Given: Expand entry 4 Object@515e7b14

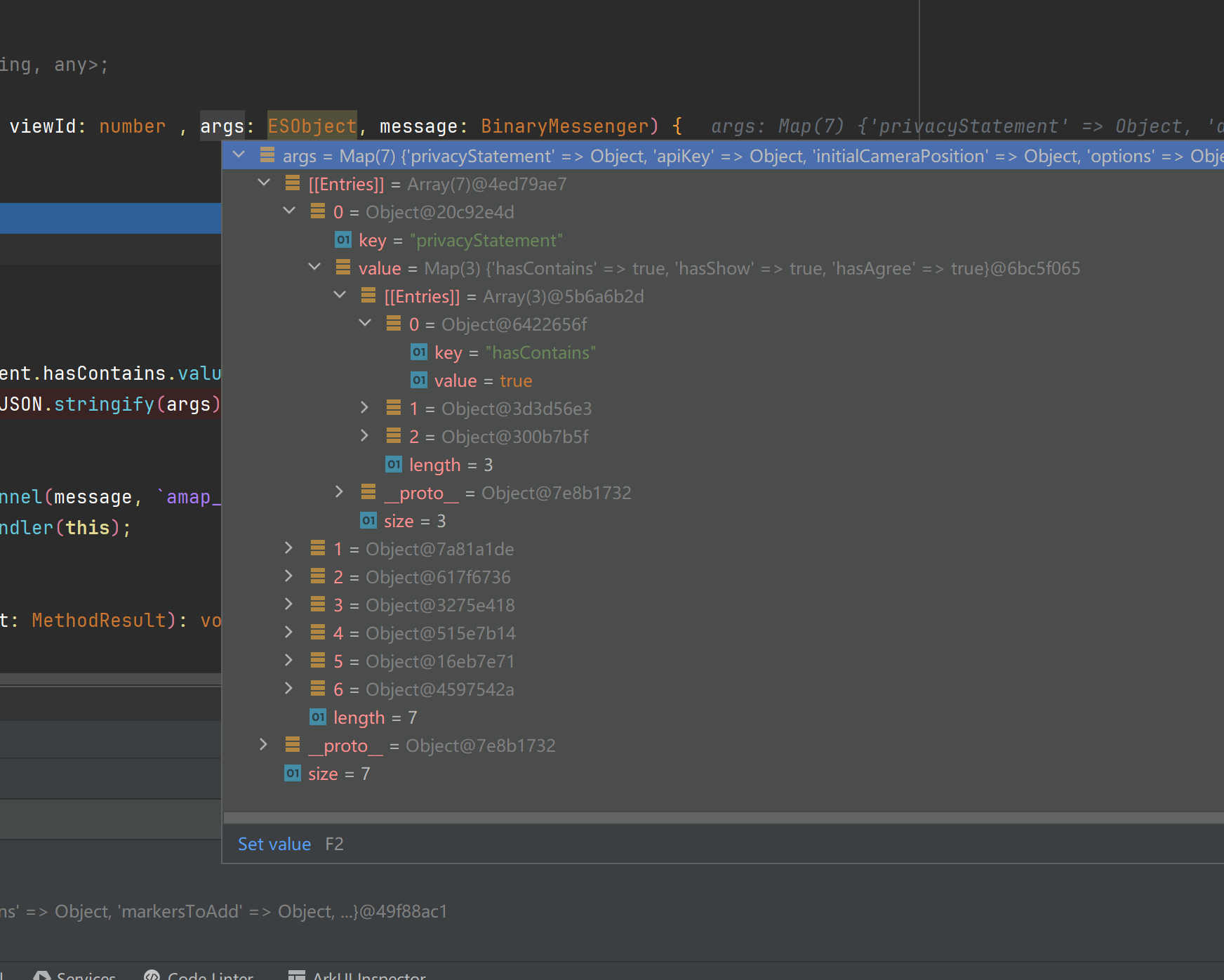Looking at the screenshot, I should (x=288, y=632).
